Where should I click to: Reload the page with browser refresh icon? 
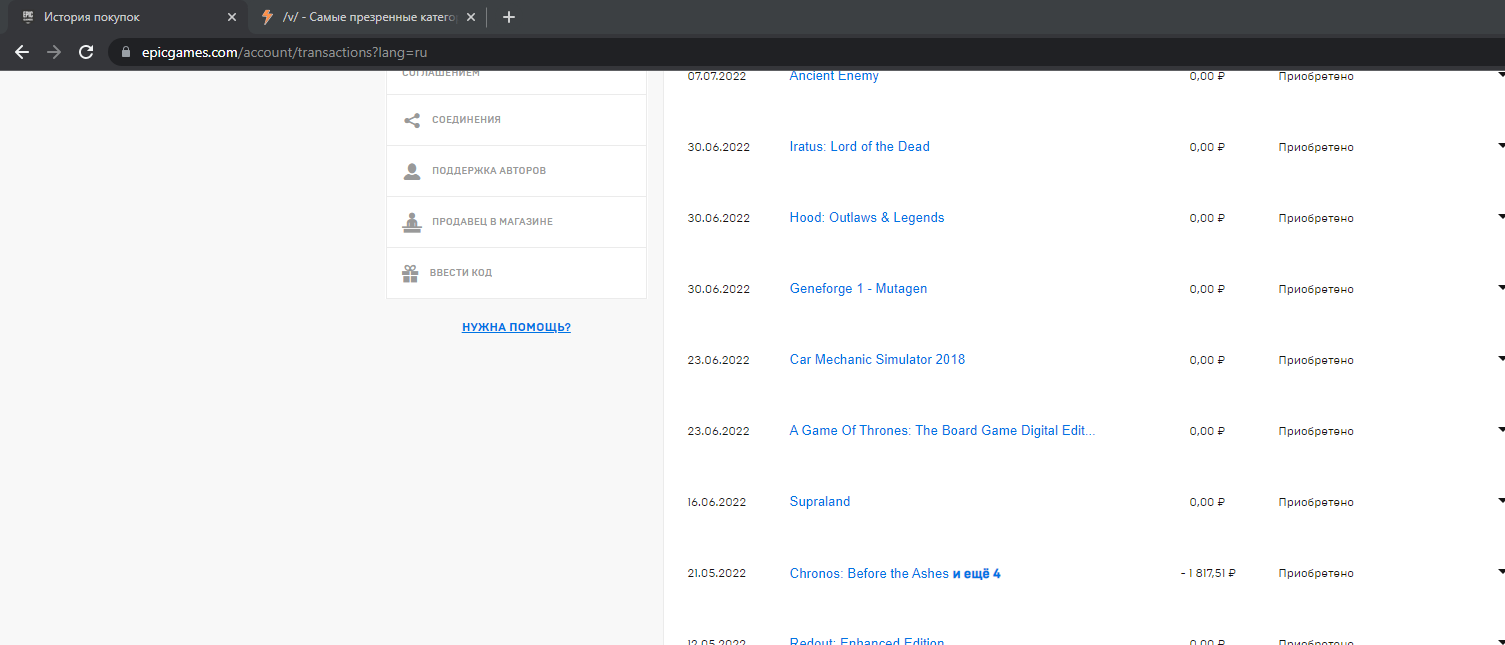[86, 52]
